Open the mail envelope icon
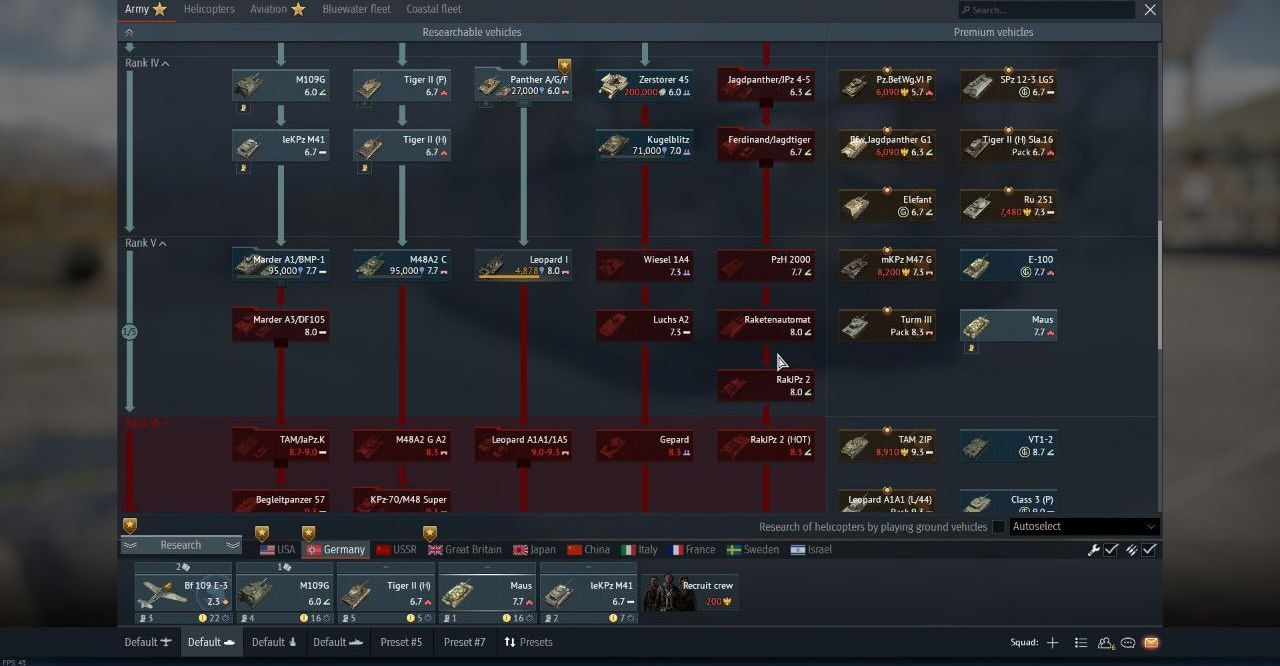Screen dimensions: 1280x666 pyautogui.click(x=1150, y=642)
